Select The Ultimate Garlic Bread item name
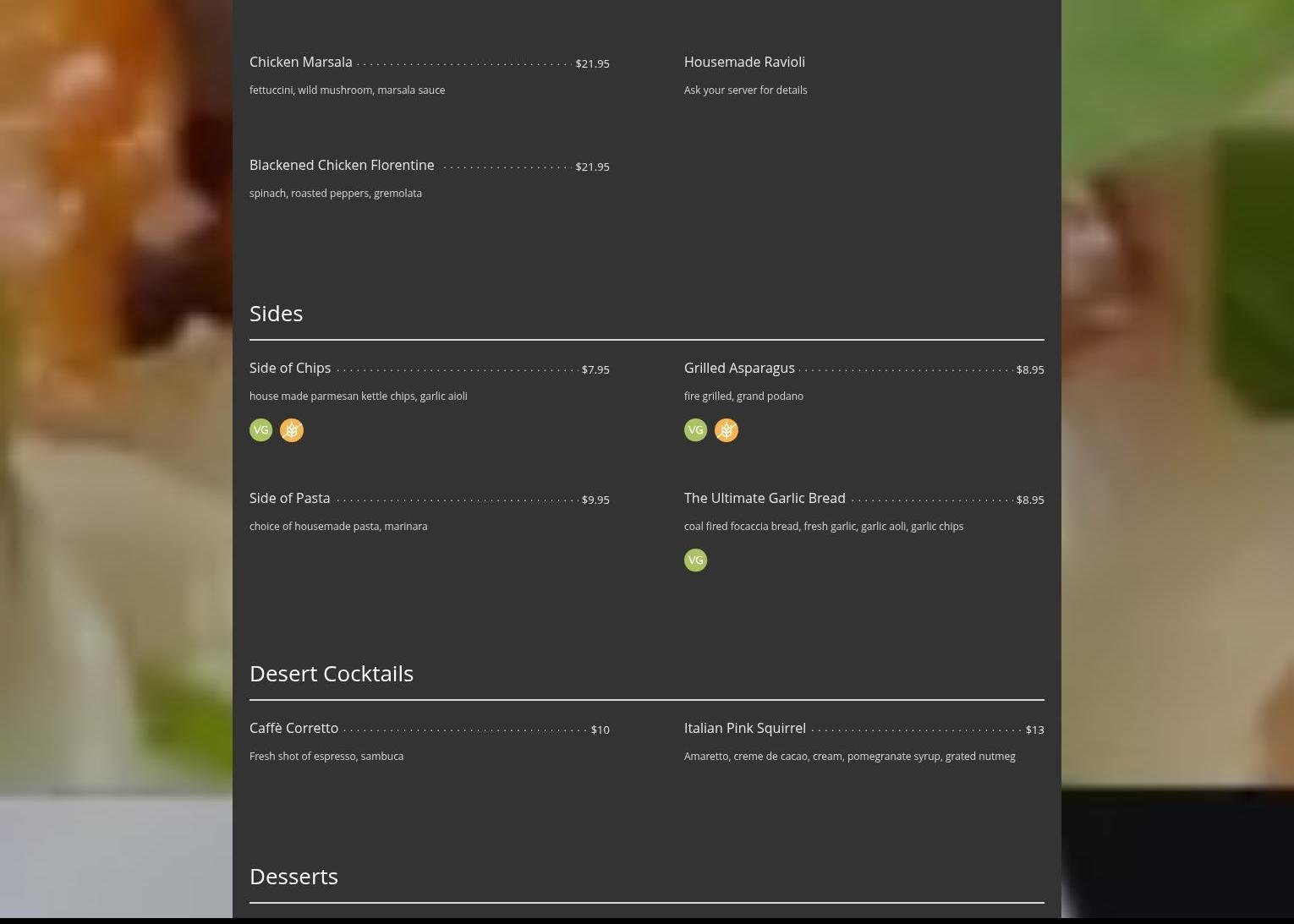 tap(765, 498)
